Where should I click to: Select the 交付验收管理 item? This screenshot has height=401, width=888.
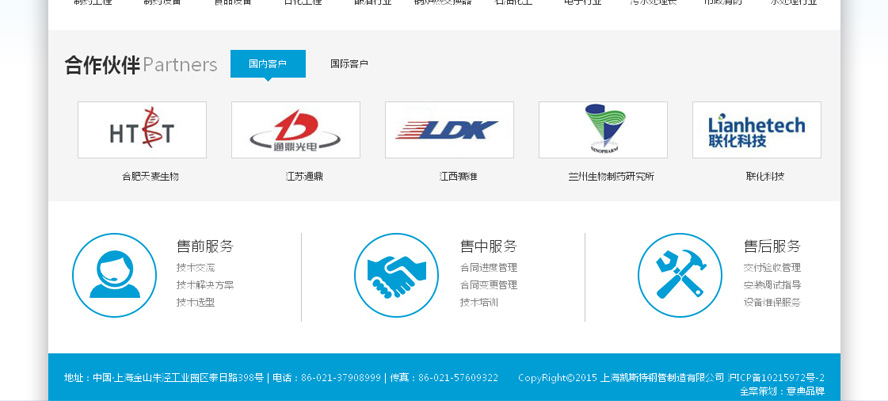click(772, 268)
